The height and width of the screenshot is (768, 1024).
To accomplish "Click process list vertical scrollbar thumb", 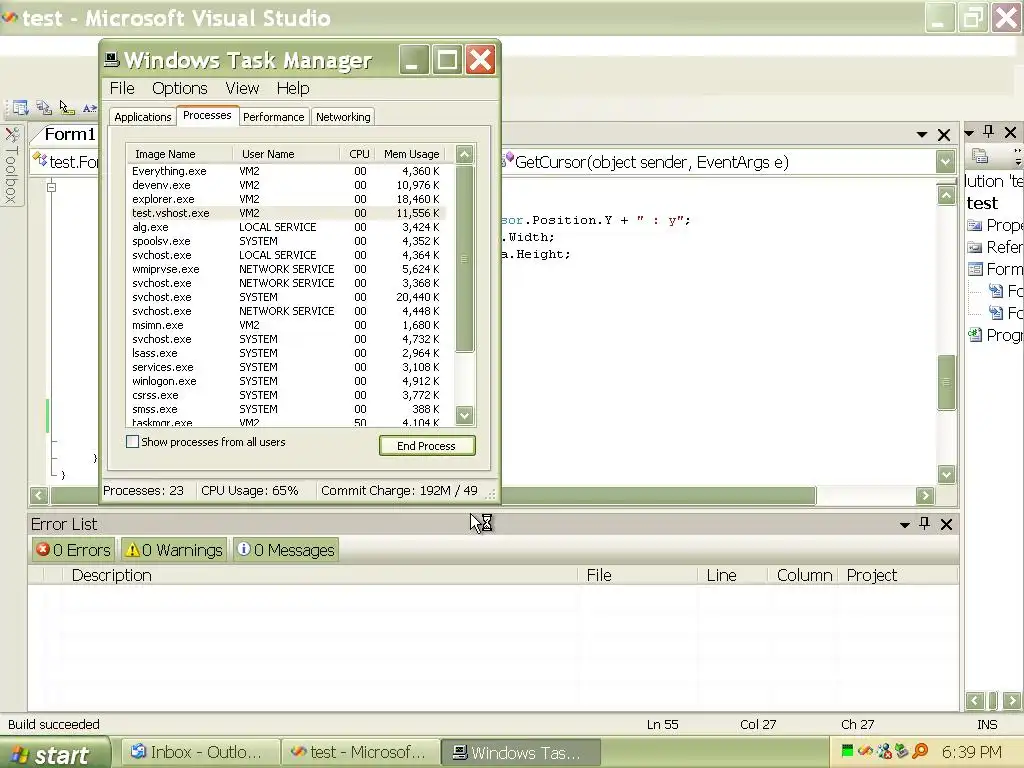I will pos(464,259).
